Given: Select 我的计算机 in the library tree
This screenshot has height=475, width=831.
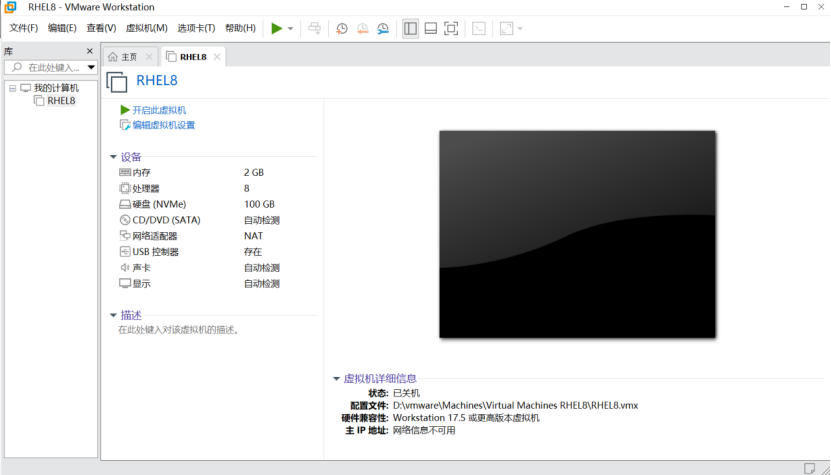Looking at the screenshot, I should click(x=56, y=88).
